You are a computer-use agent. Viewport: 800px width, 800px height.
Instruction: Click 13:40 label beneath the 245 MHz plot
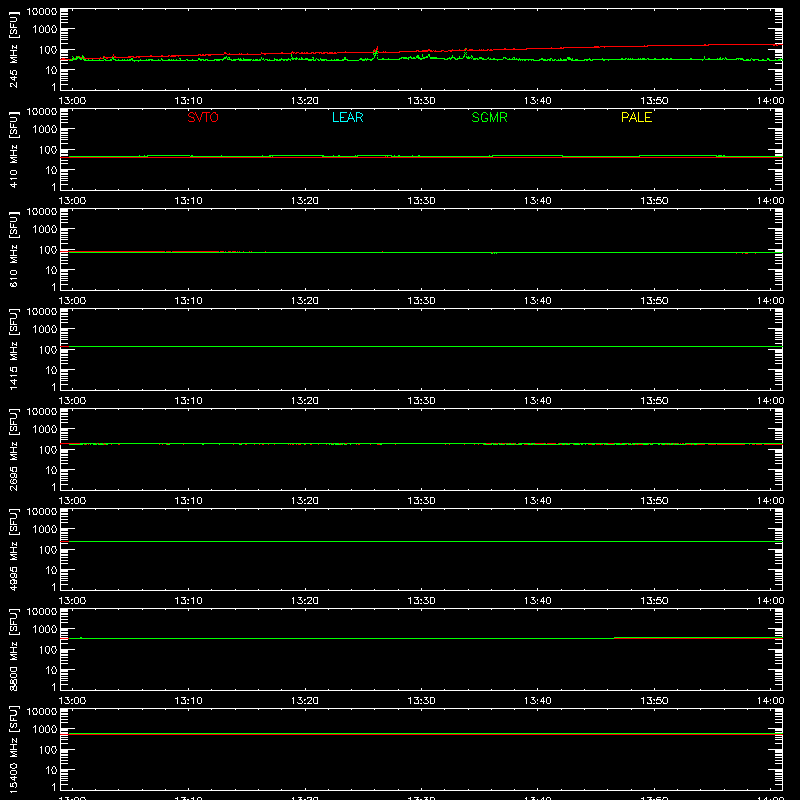tap(538, 101)
